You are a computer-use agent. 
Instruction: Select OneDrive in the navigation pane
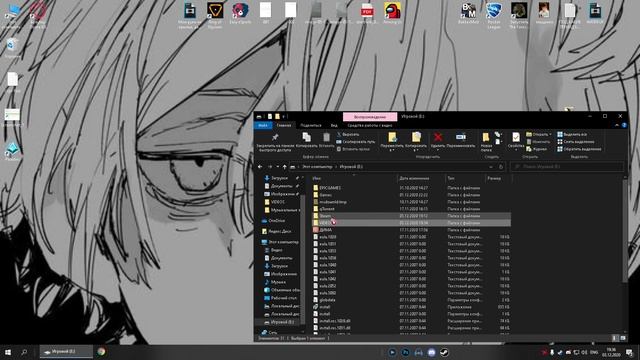pyautogui.click(x=277, y=220)
